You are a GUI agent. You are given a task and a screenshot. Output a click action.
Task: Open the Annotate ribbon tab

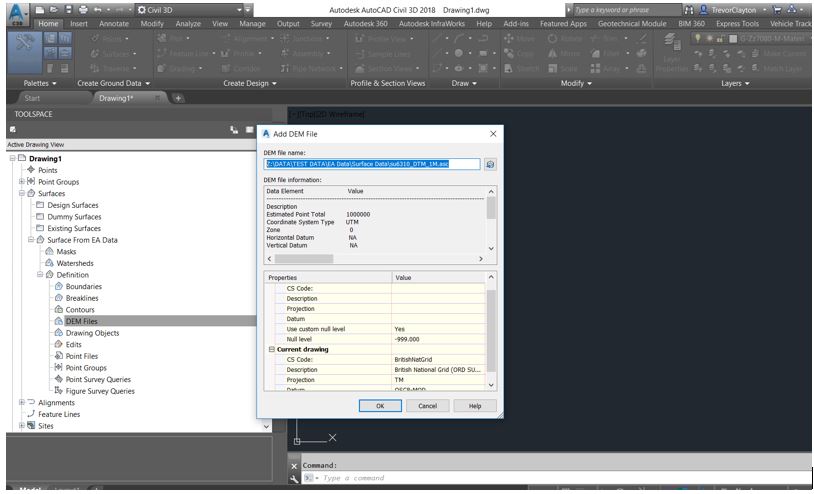(114, 23)
